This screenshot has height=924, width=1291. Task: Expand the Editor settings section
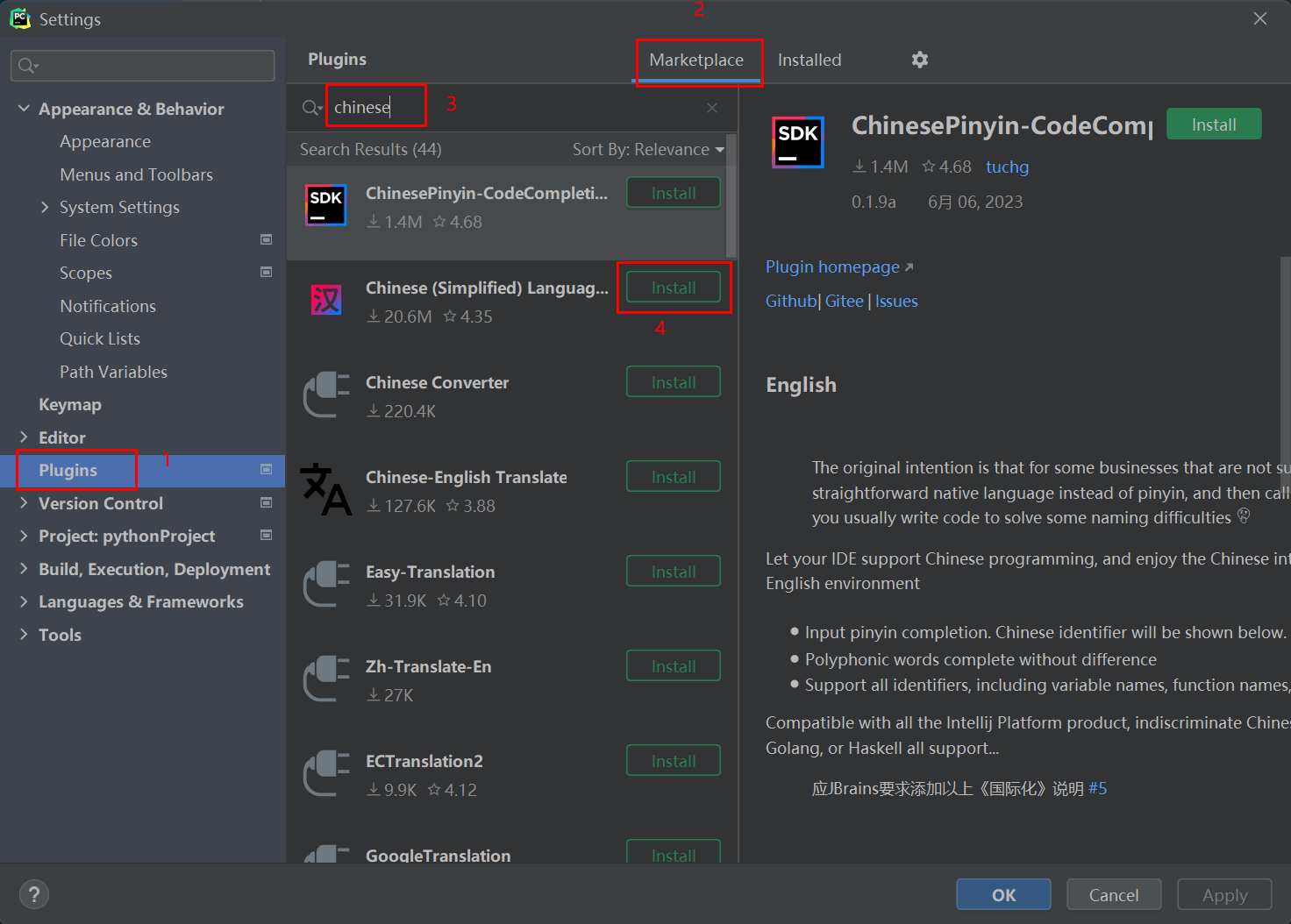tap(24, 437)
